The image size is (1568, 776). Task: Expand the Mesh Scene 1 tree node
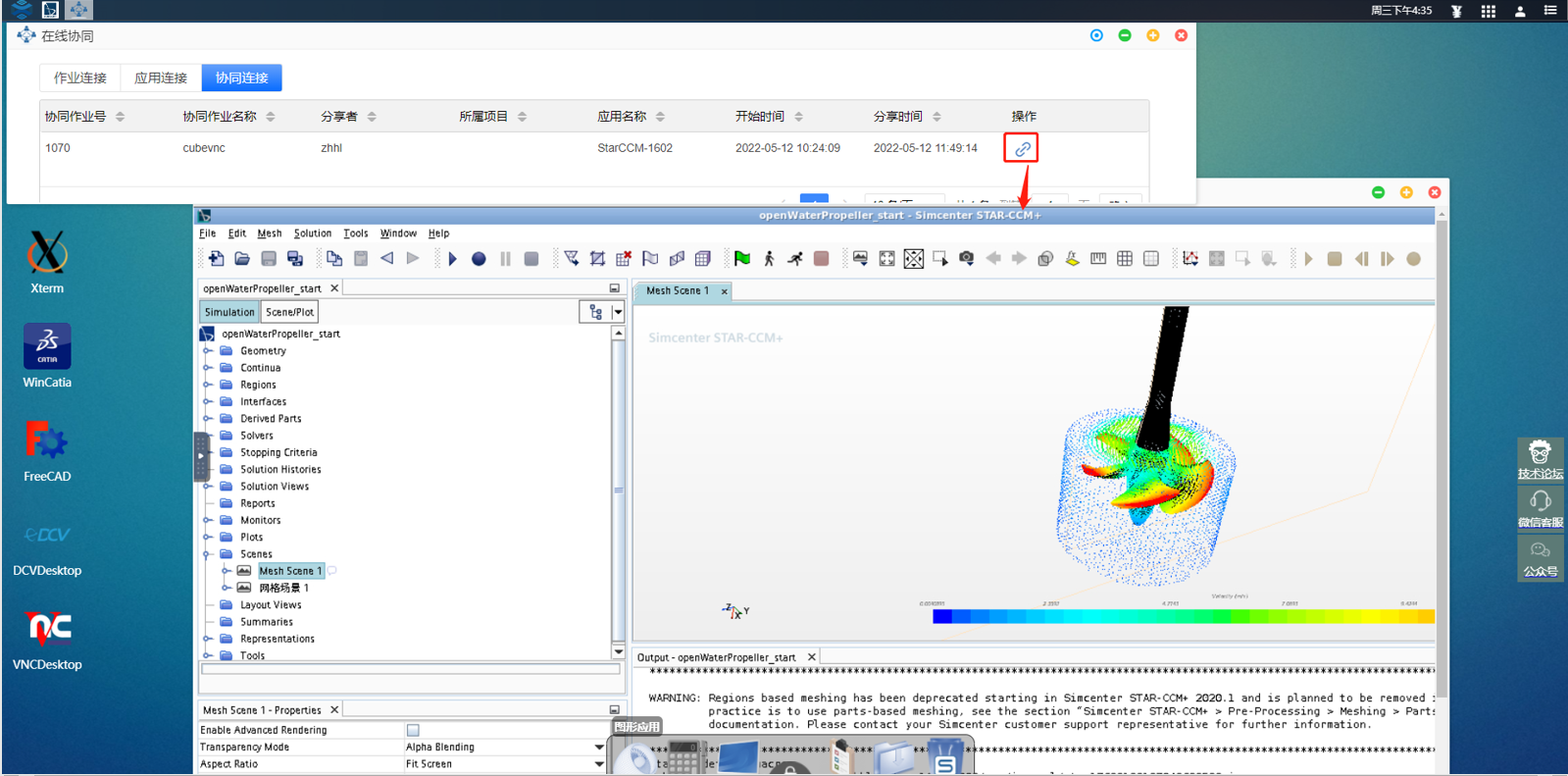point(227,571)
